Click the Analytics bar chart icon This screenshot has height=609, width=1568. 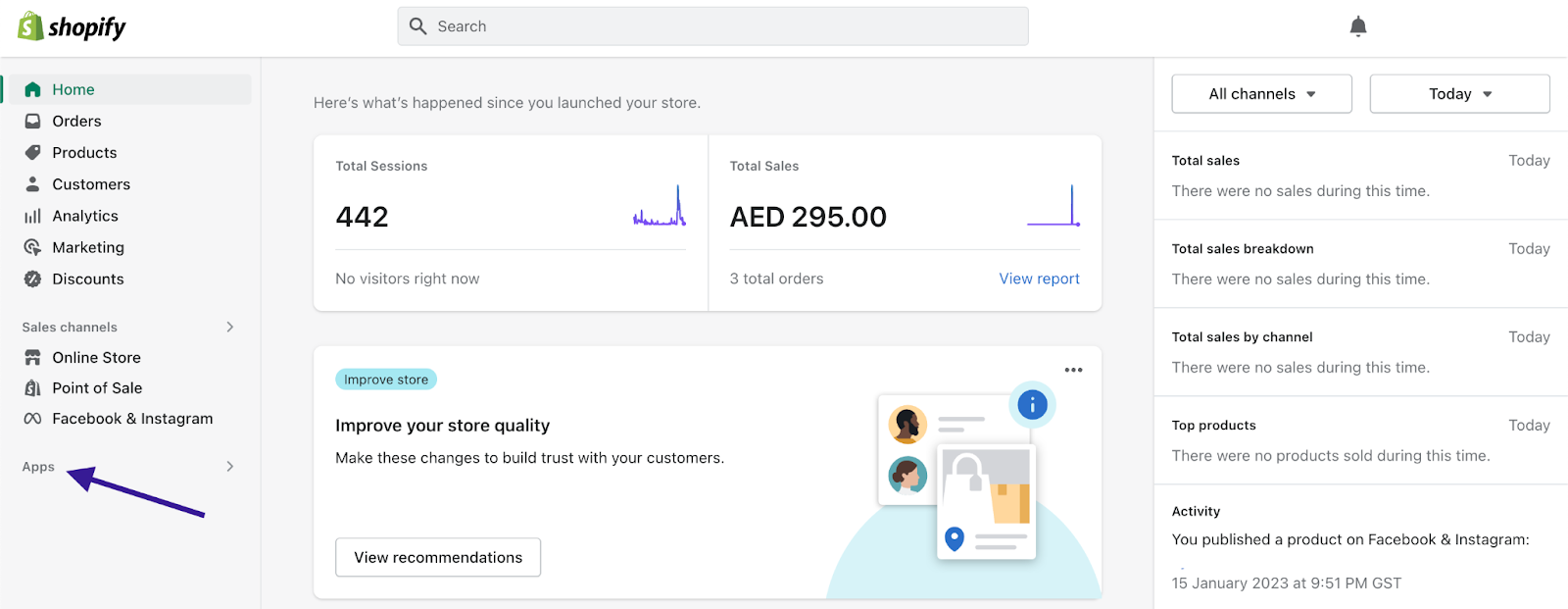(x=32, y=216)
